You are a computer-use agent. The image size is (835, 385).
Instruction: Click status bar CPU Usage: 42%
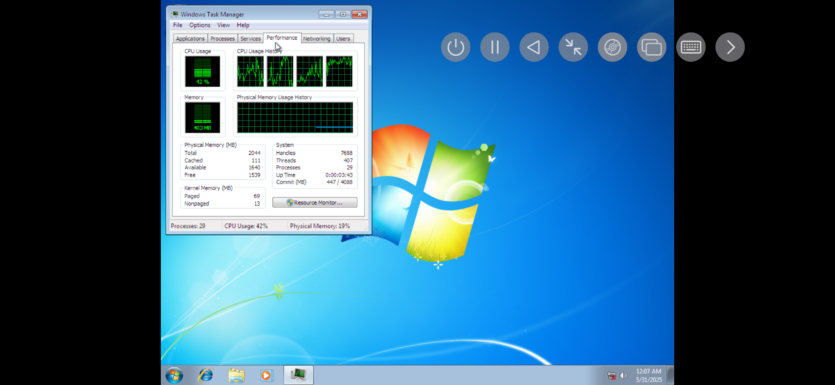pos(246,226)
